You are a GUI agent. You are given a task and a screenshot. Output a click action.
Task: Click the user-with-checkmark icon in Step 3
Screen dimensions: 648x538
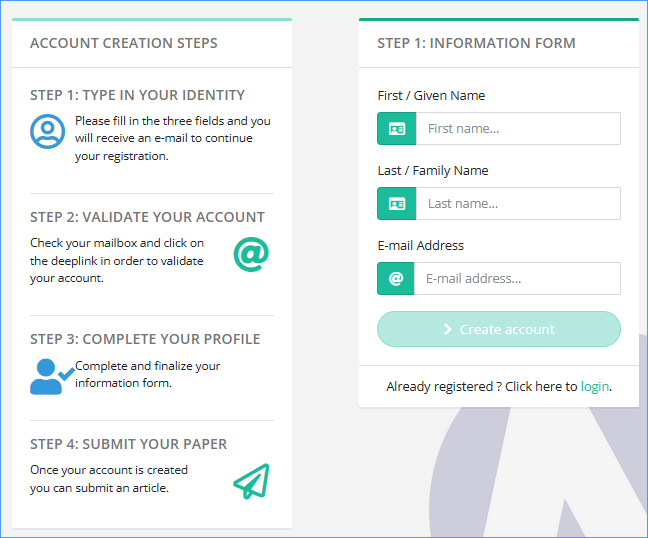50,375
